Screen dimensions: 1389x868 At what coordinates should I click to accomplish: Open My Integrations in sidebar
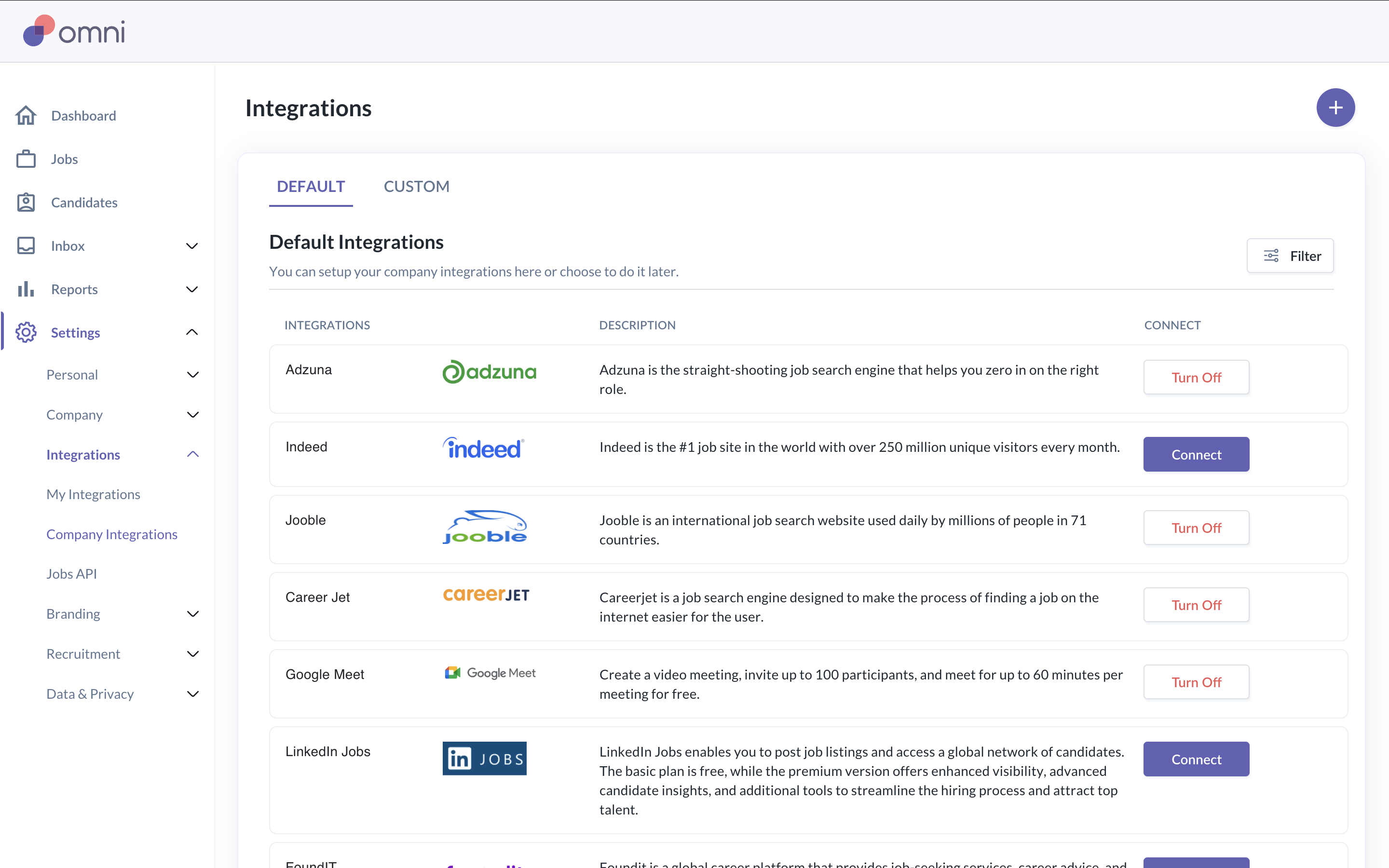93,494
